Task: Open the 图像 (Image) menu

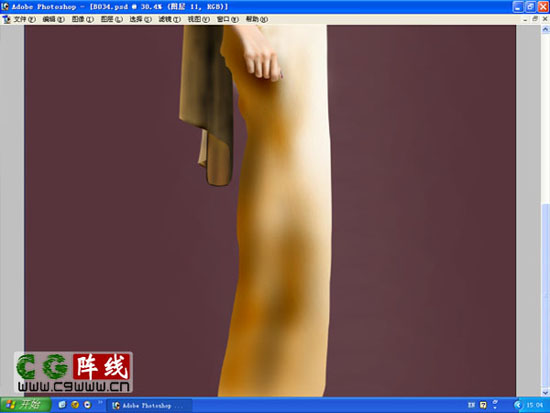Action: (83, 19)
